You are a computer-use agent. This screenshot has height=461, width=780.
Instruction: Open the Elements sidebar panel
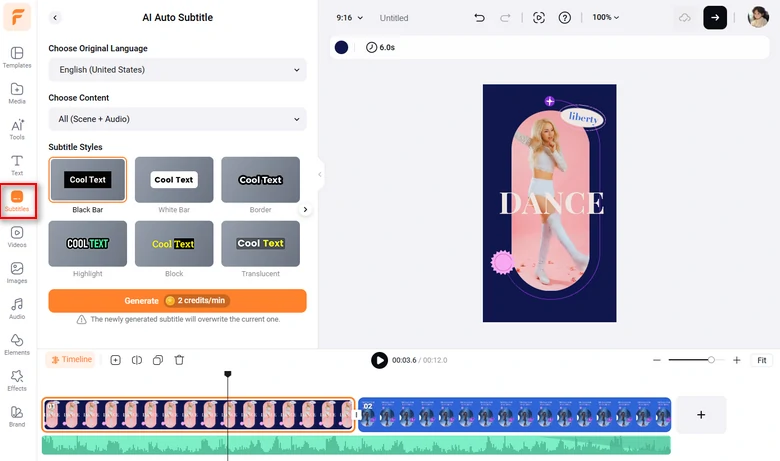tap(17, 344)
